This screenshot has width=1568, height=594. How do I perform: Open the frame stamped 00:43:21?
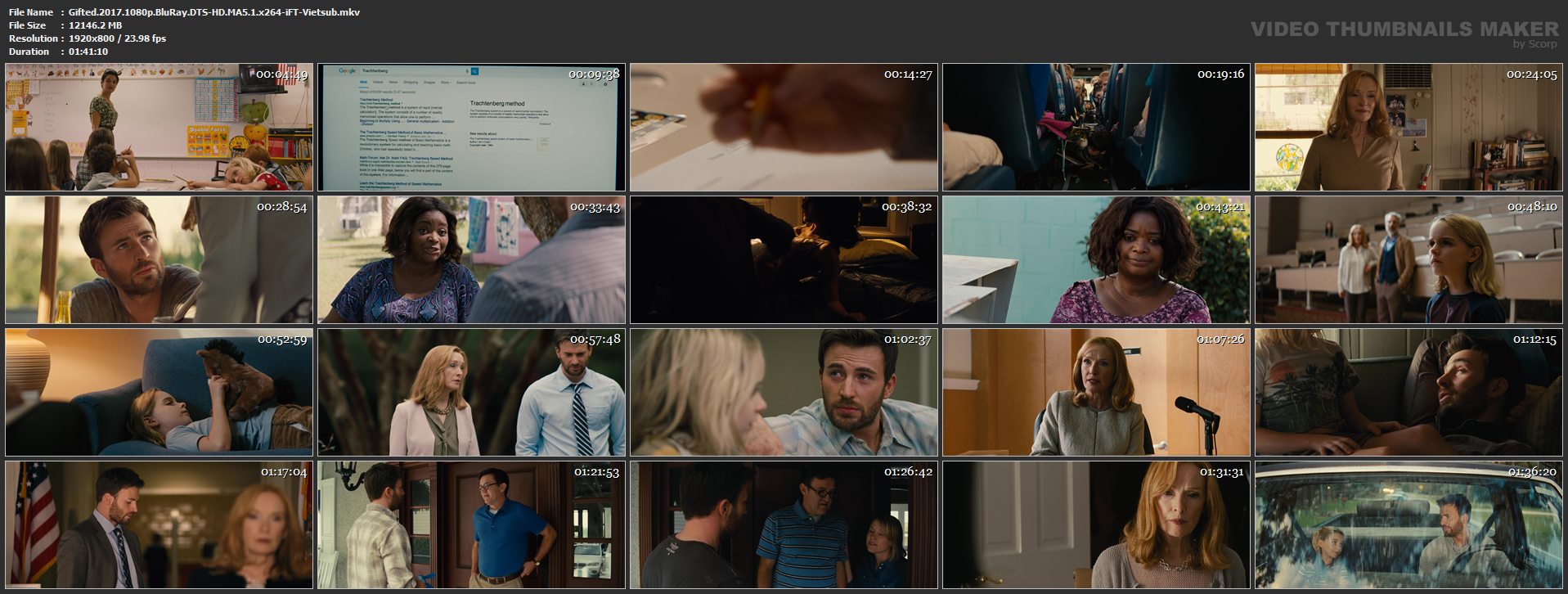[1096, 259]
